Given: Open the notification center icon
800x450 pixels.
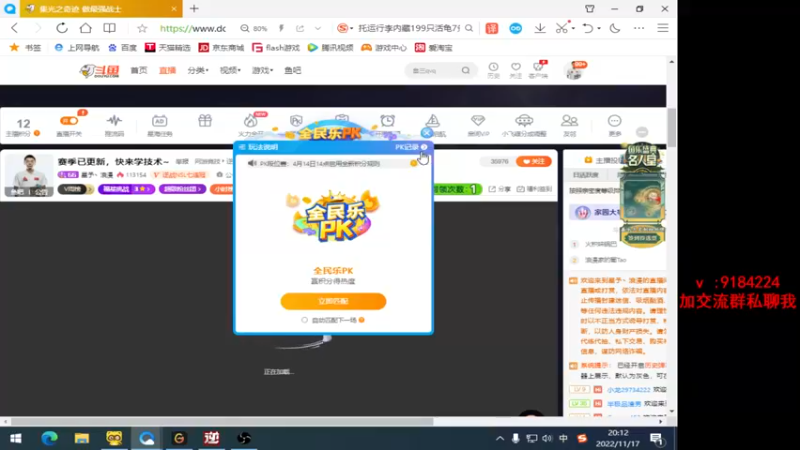Looking at the screenshot, I should point(656,438).
